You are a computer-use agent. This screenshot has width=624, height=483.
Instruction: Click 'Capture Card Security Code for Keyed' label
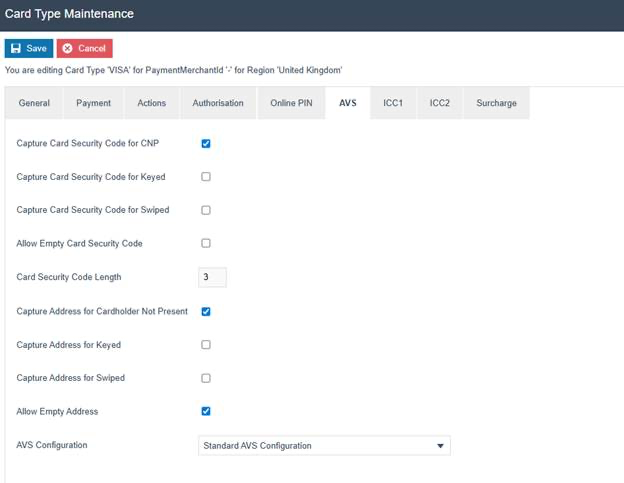click(x=91, y=177)
